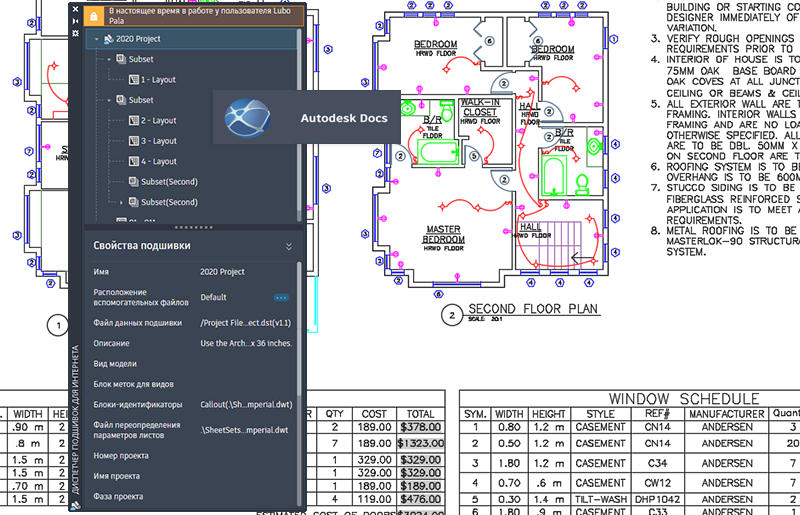The width and height of the screenshot is (800, 515).
Task: Click the 'Имя проекта' property label
Action: [116, 476]
